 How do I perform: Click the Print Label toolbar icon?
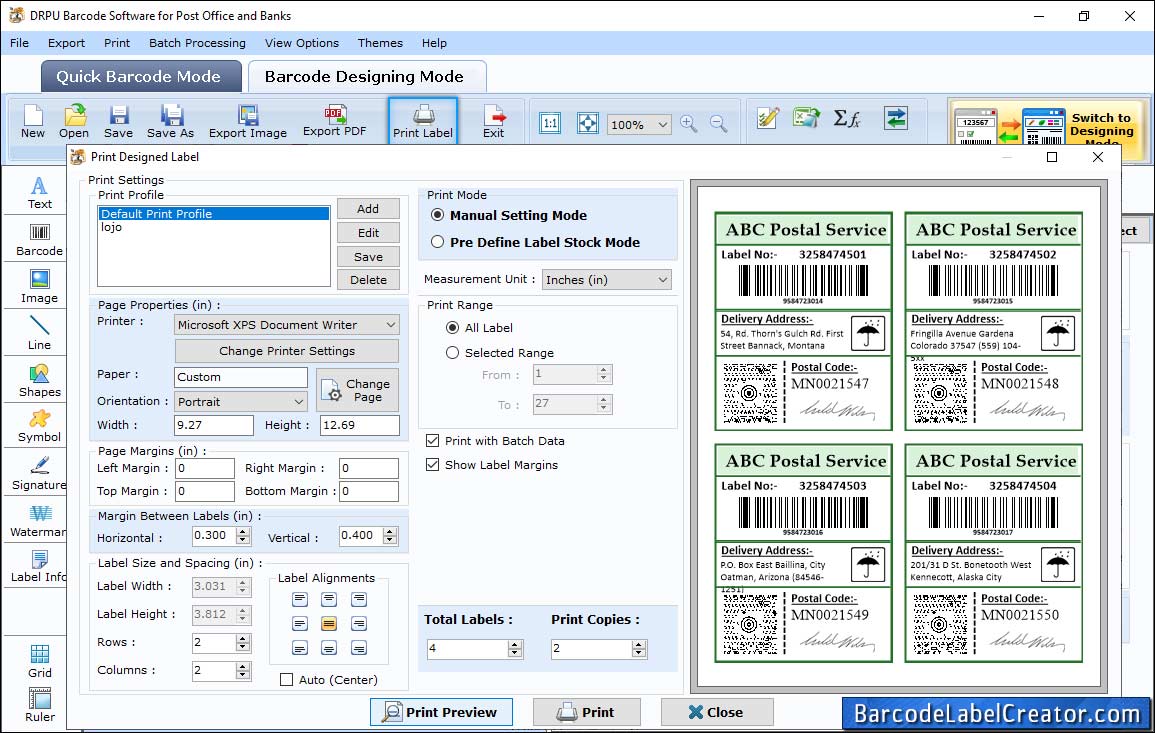423,122
